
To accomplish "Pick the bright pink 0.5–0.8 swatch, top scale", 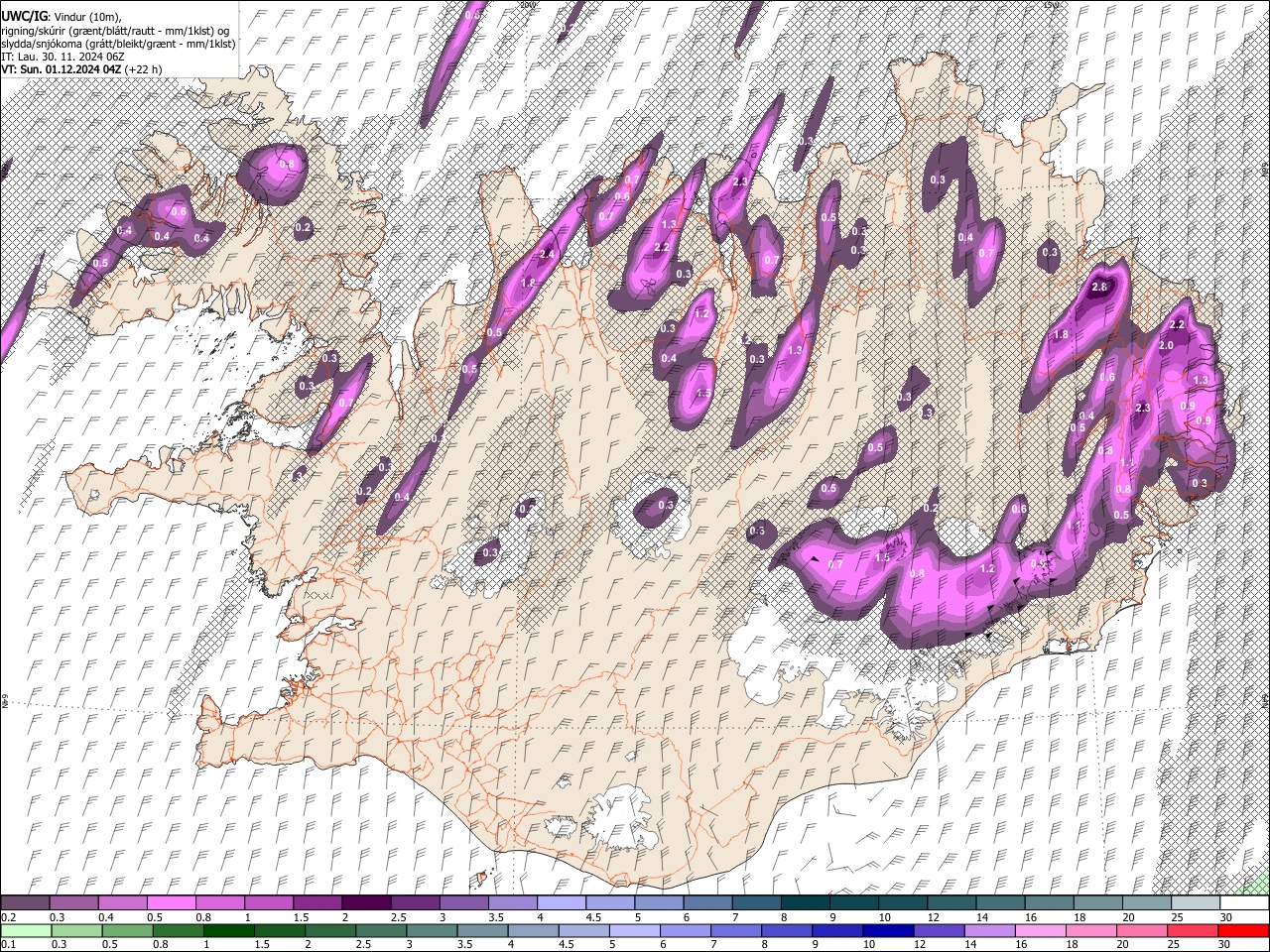I will (x=171, y=902).
